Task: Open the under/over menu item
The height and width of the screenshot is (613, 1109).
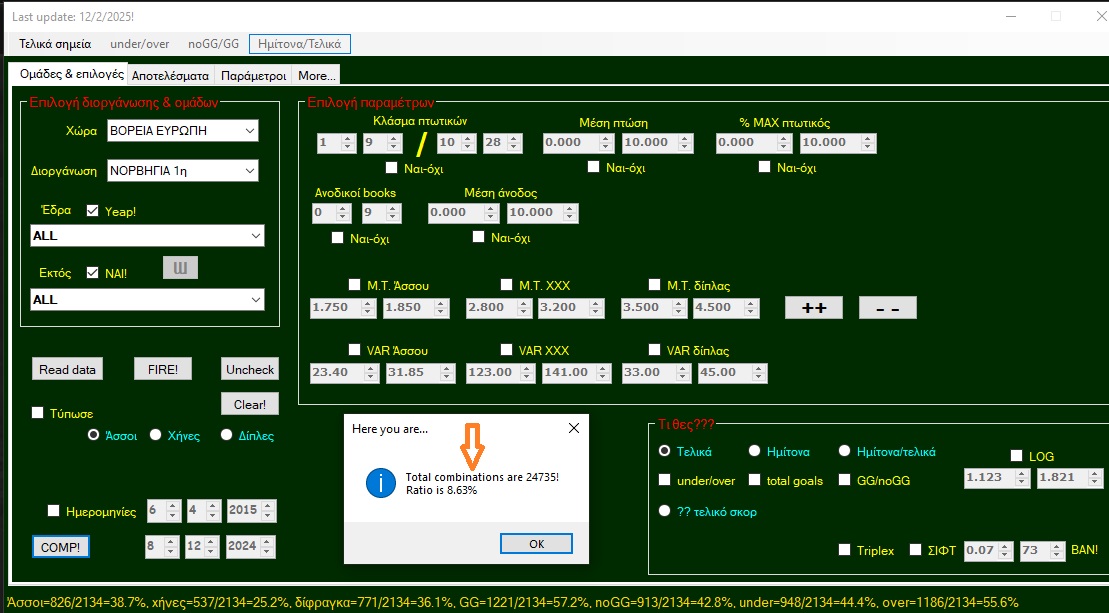Action: [x=139, y=44]
